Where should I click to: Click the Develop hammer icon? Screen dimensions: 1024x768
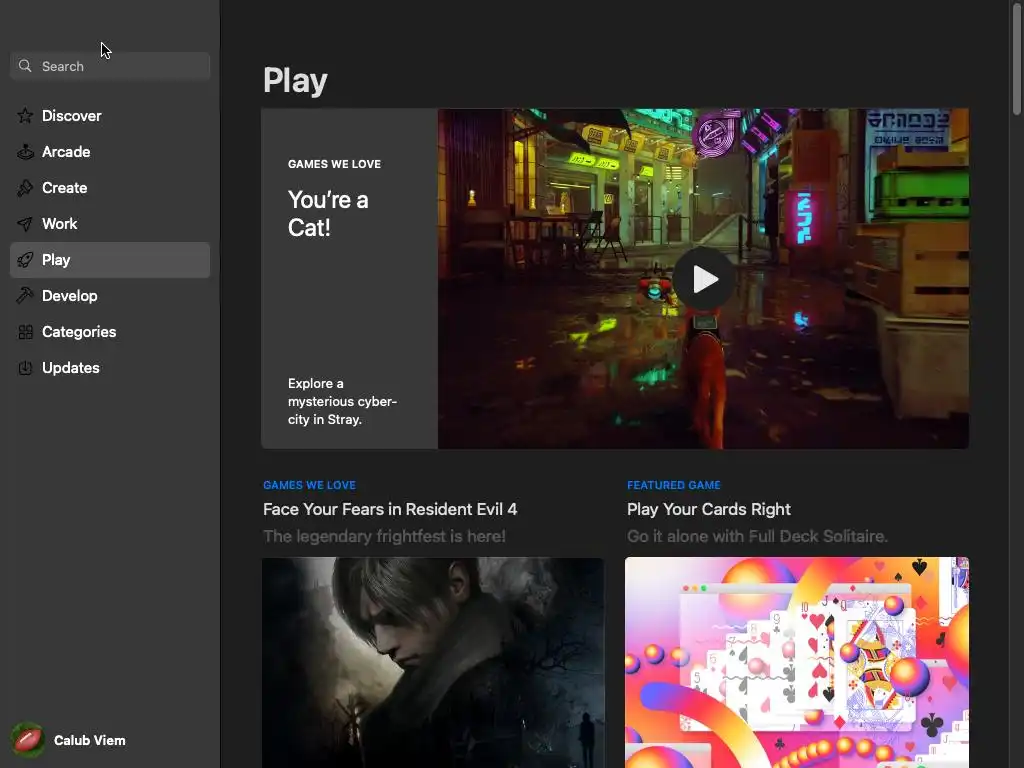pos(25,296)
